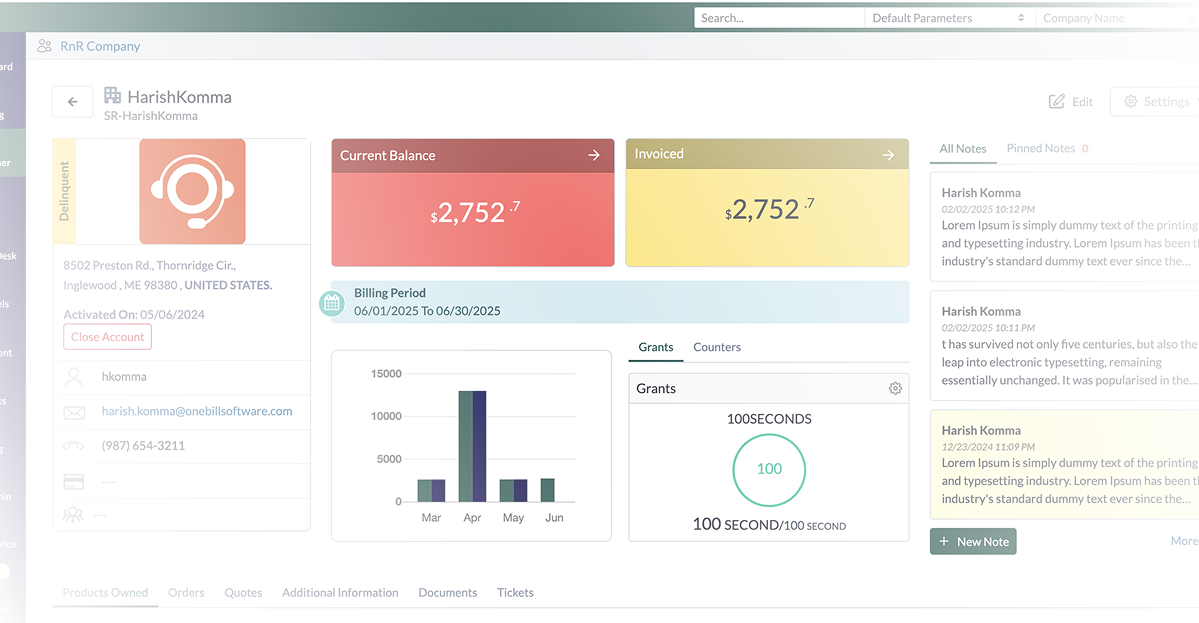Image resolution: width=1199 pixels, height=623 pixels.
Task: Click the headset customer avatar image
Action: point(192,192)
